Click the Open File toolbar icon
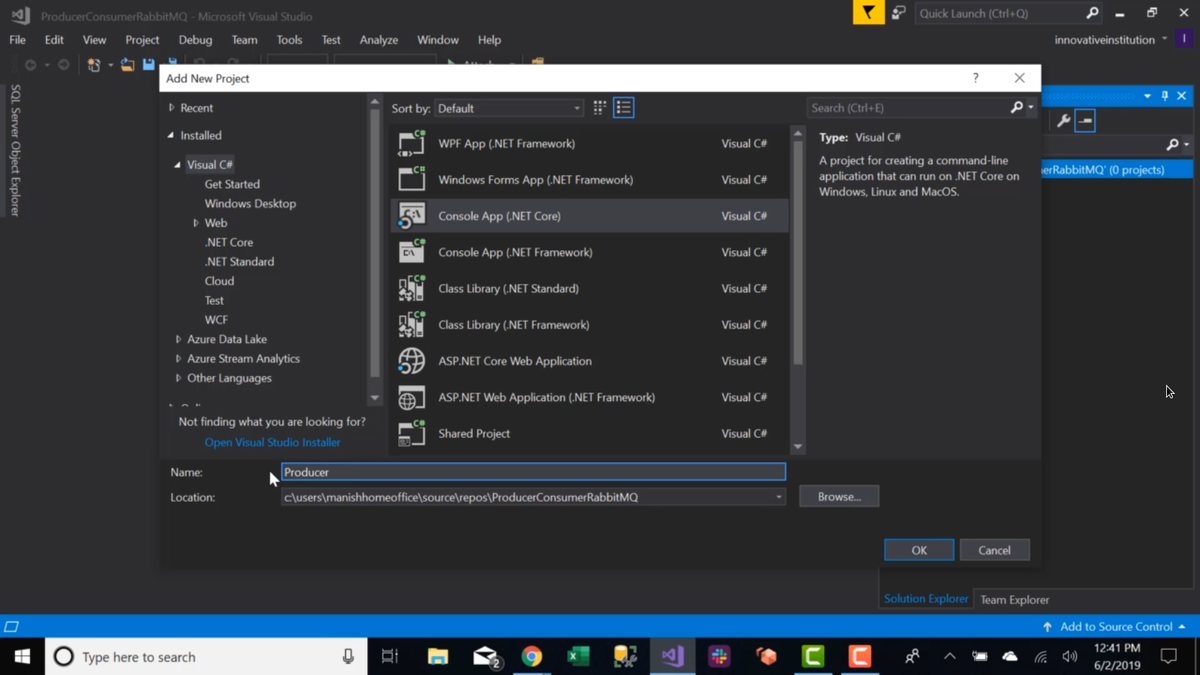Viewport: 1200px width, 675px height. pyautogui.click(x=127, y=65)
